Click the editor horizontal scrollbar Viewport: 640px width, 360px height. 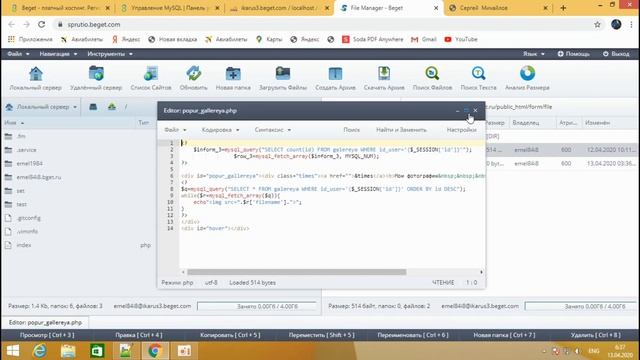(x=296, y=272)
